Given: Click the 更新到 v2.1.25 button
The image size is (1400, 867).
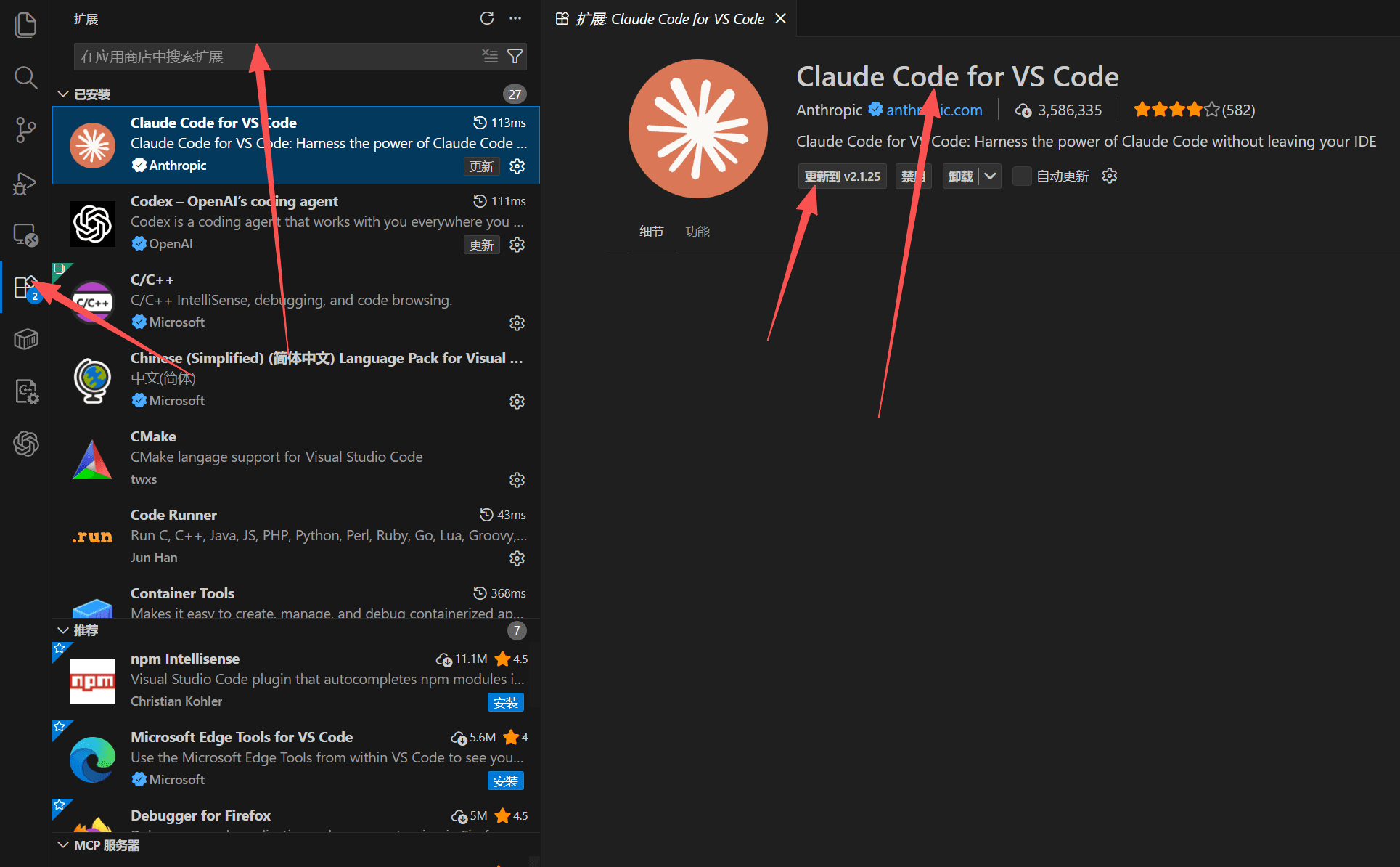Looking at the screenshot, I should [x=841, y=176].
